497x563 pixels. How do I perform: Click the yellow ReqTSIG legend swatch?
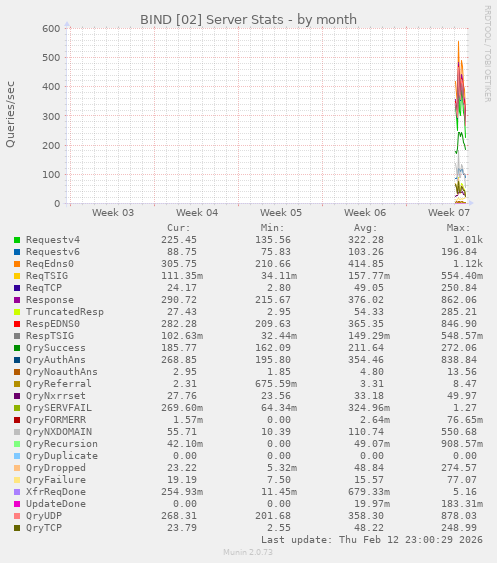pyautogui.click(x=17, y=276)
